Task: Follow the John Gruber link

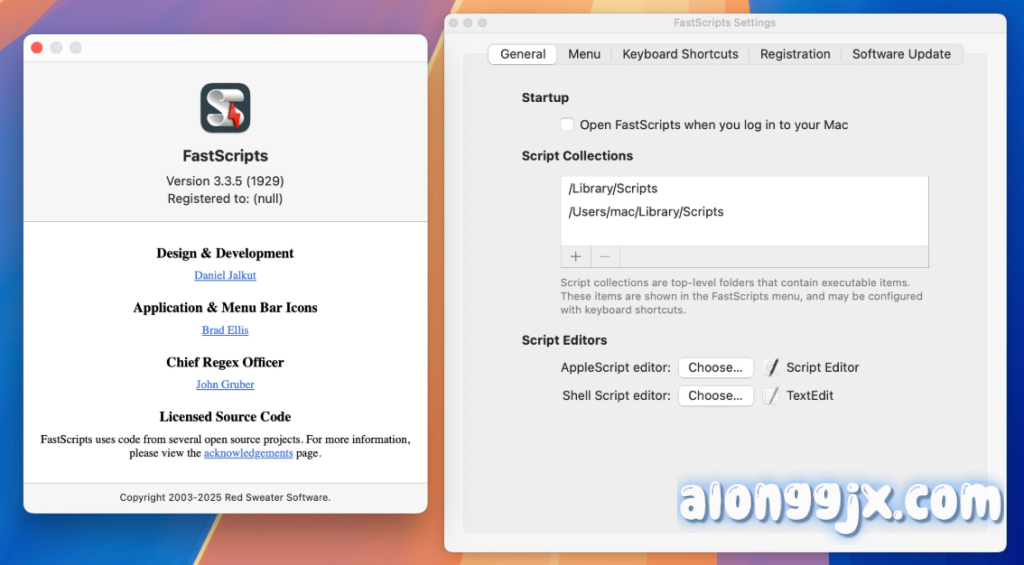Action: 225,384
